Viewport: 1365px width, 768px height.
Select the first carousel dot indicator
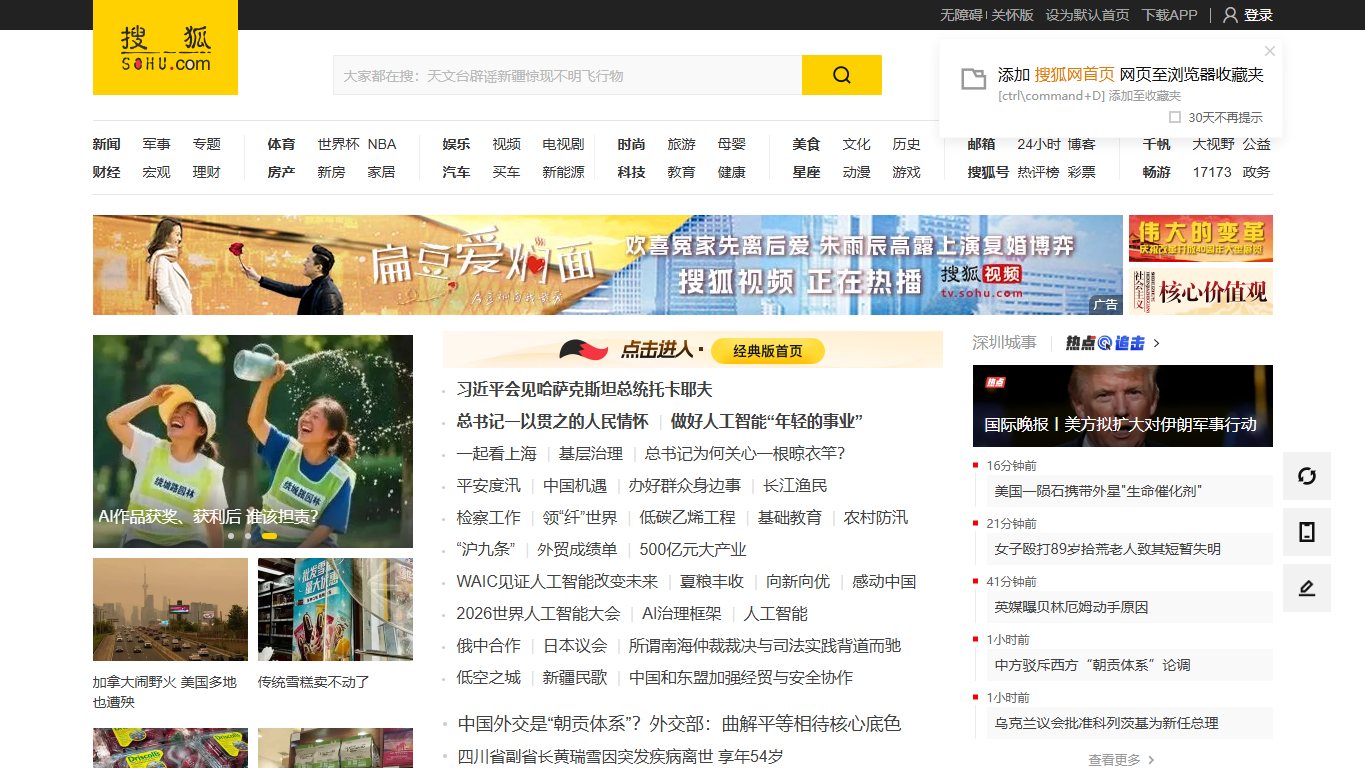point(231,536)
